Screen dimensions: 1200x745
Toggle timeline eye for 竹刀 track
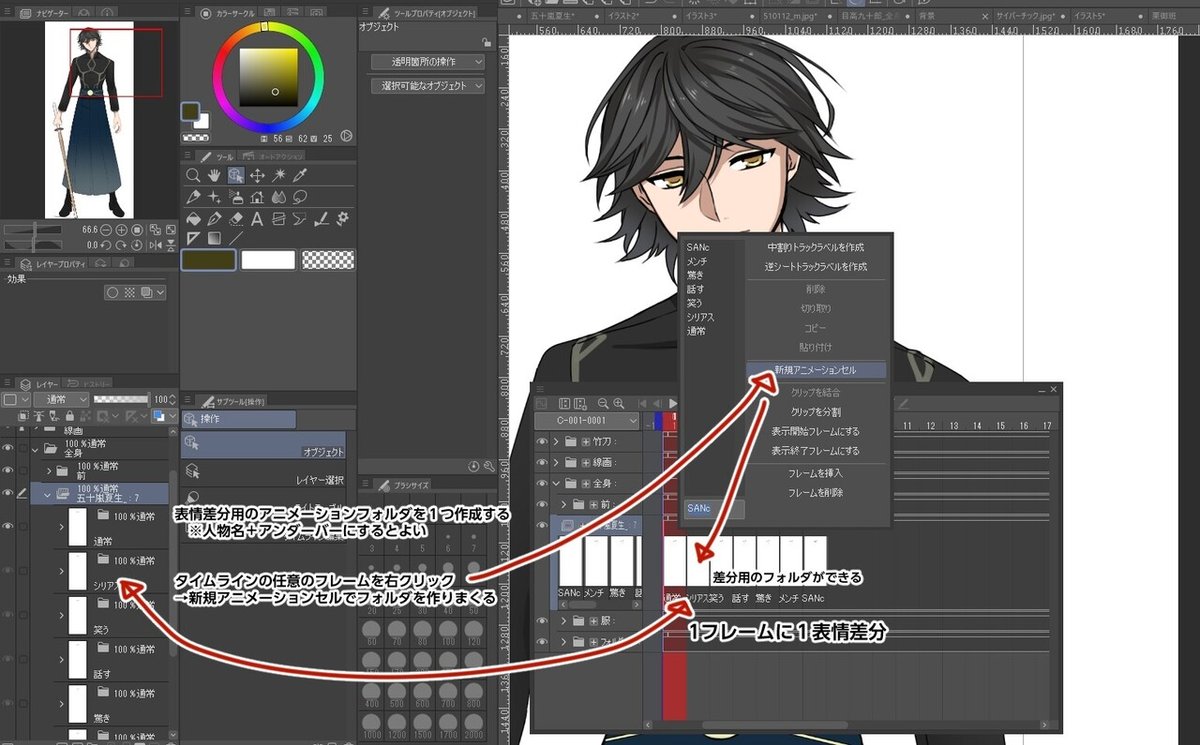click(x=543, y=441)
